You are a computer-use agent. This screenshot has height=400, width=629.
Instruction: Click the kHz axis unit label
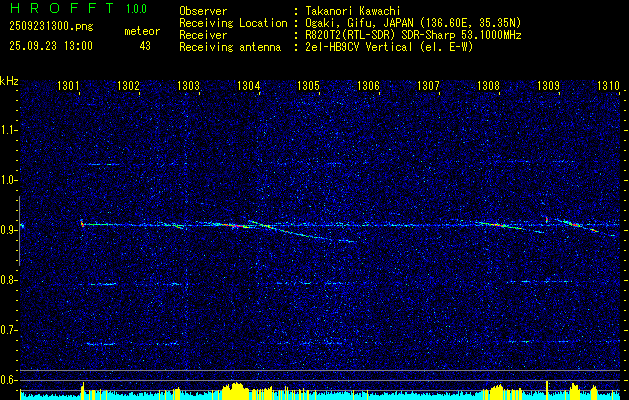9,81
